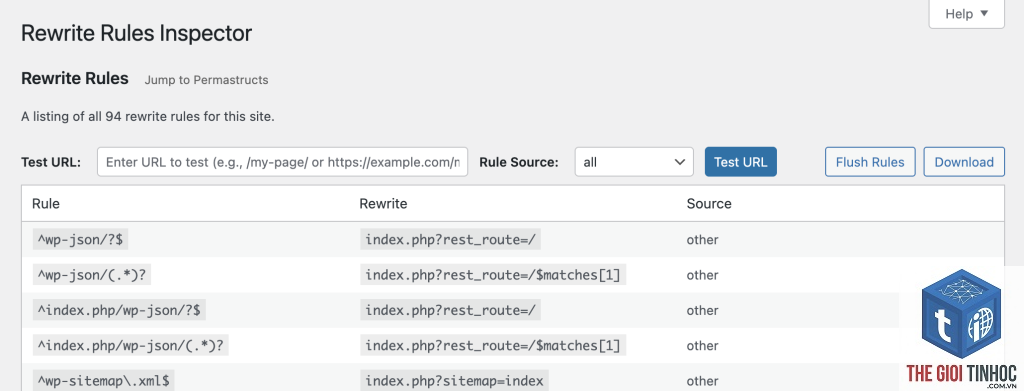Select source 'other' in ^wp-json/?$ row
This screenshot has width=1024, height=391.
tap(702, 240)
